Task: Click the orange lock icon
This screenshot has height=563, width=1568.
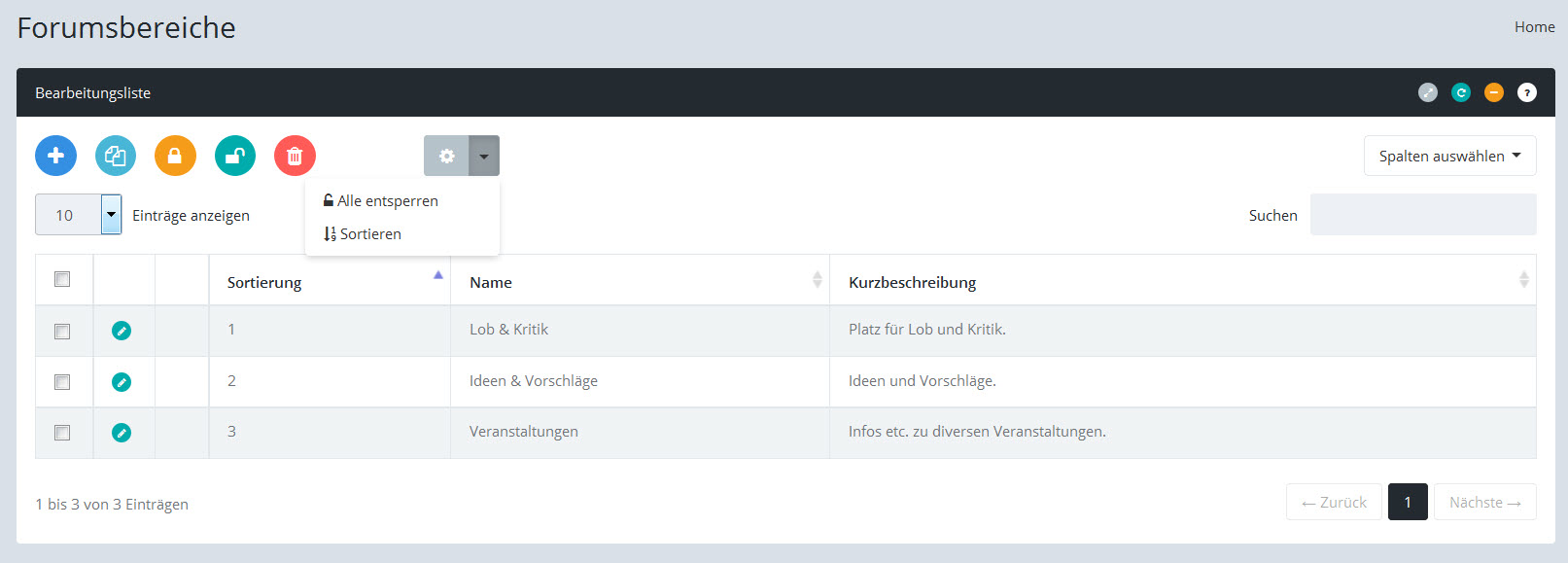Action: click(x=175, y=156)
